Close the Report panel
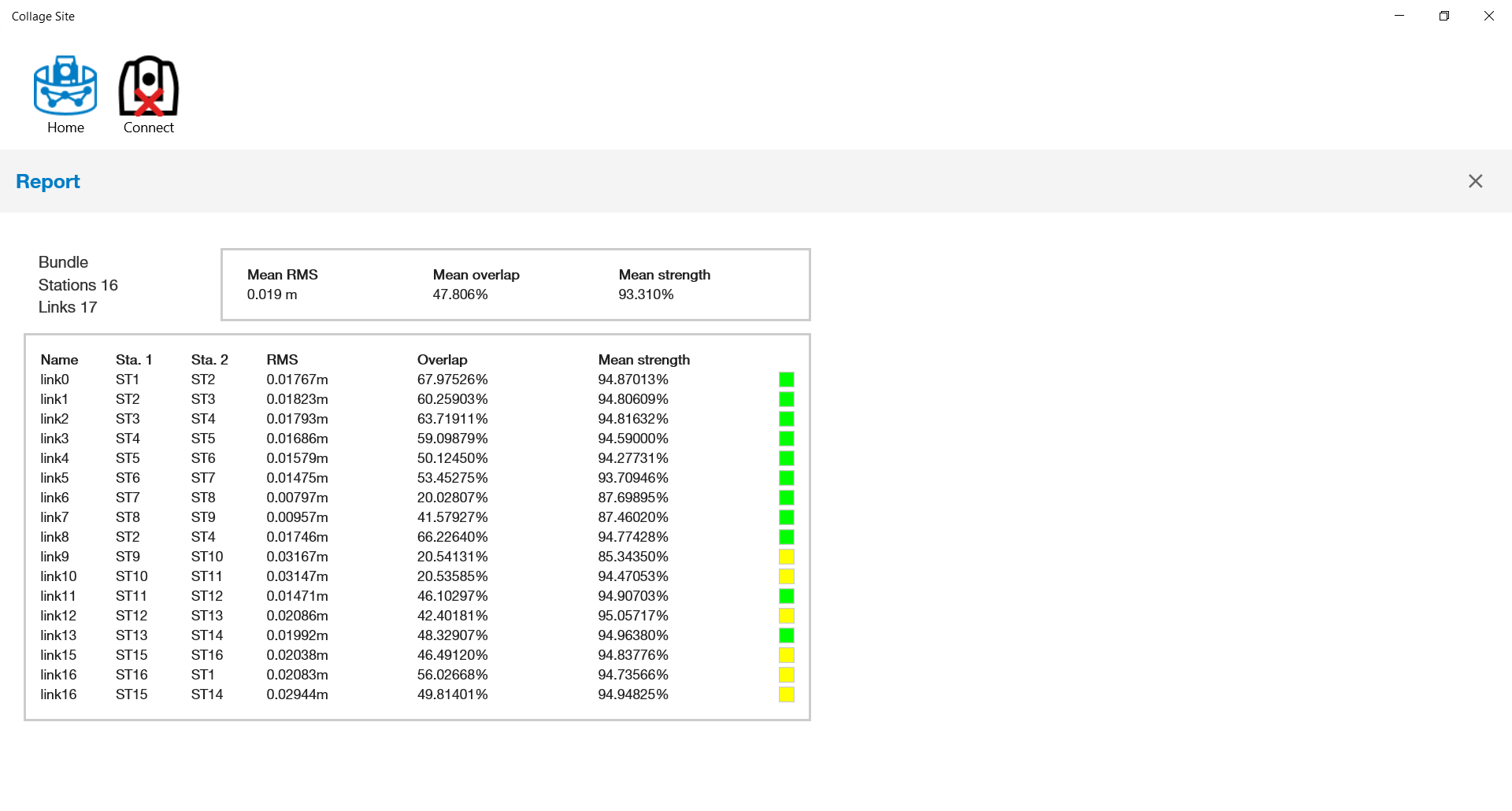 pyautogui.click(x=1475, y=181)
